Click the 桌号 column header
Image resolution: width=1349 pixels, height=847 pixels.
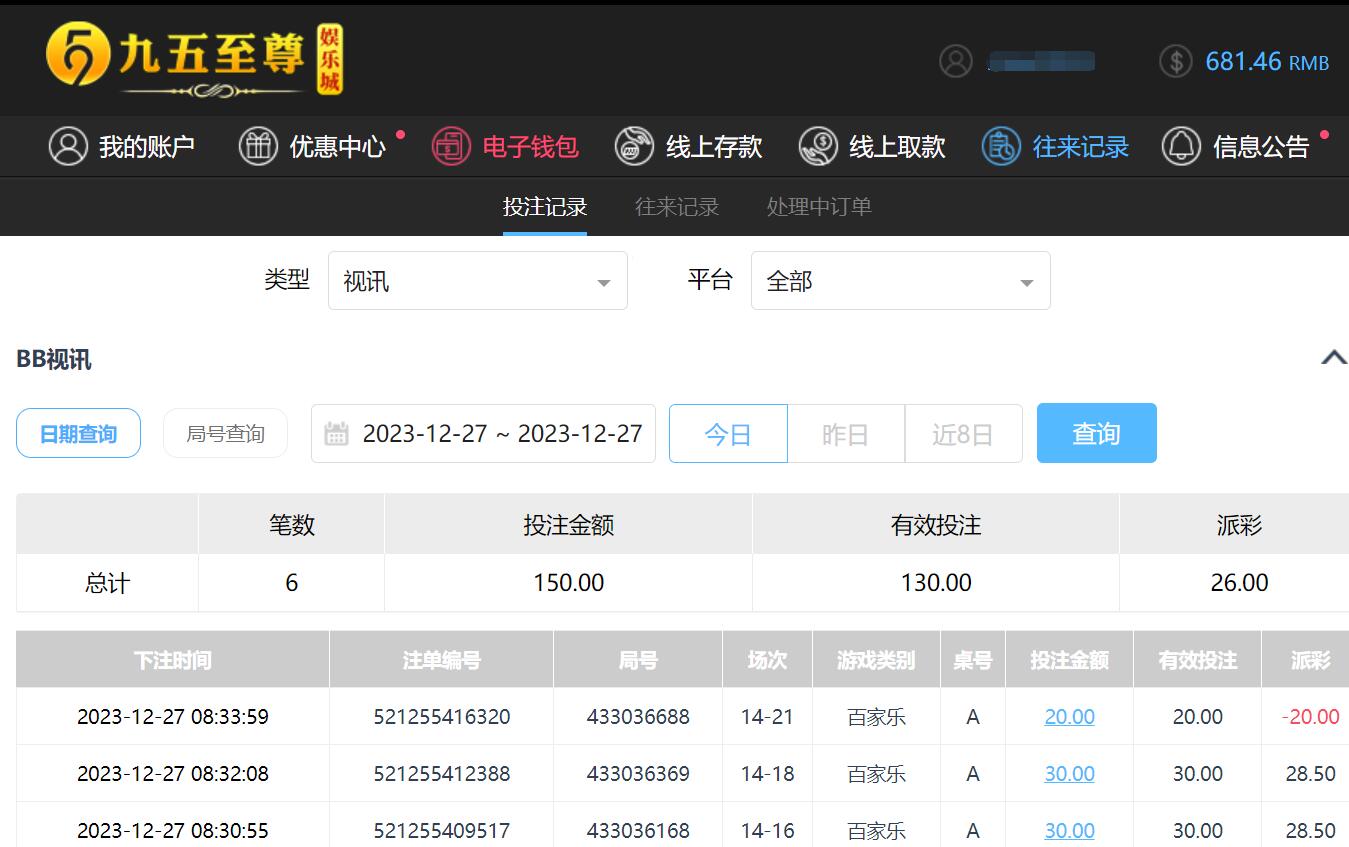[x=973, y=660]
